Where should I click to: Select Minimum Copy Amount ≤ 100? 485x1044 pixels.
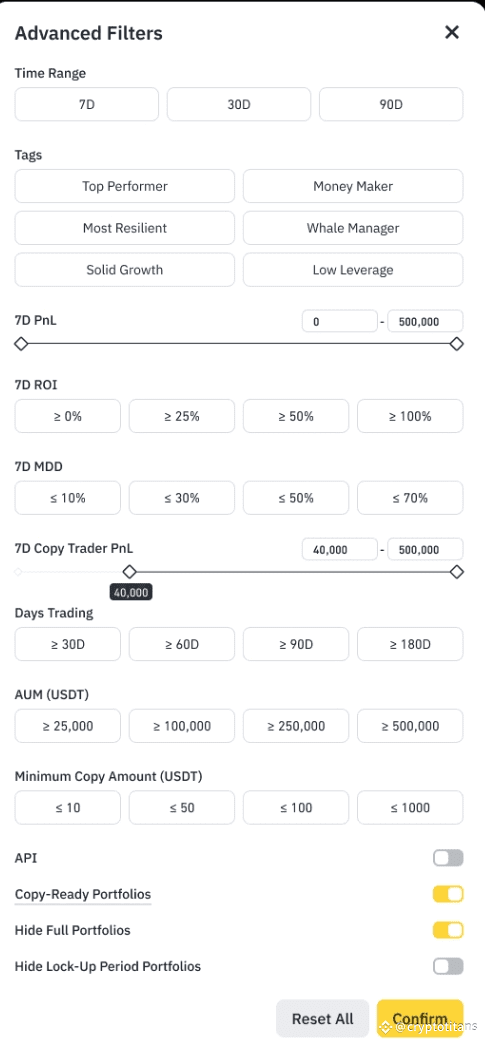click(x=296, y=808)
